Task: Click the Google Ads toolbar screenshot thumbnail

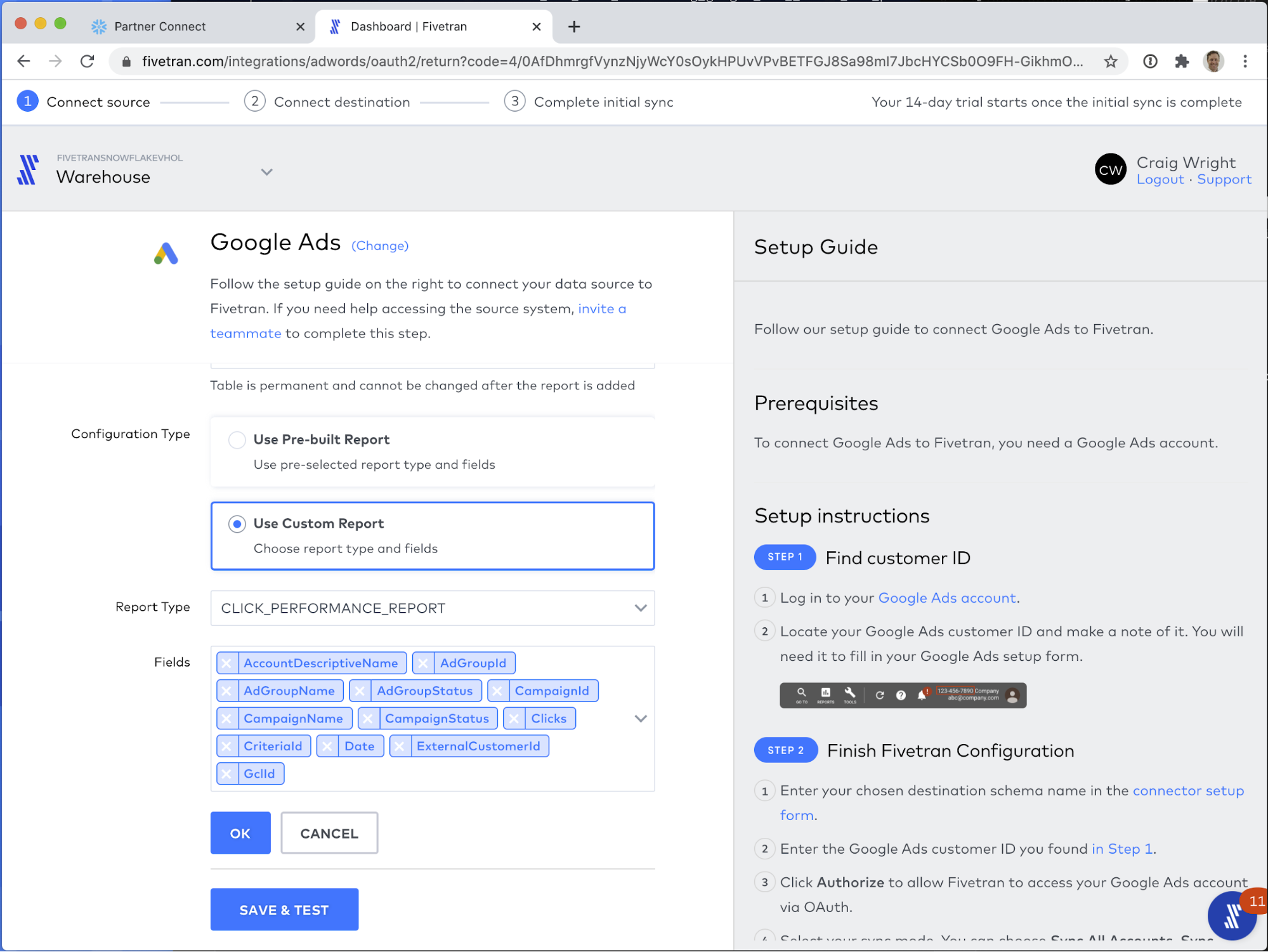Action: pyautogui.click(x=902, y=695)
